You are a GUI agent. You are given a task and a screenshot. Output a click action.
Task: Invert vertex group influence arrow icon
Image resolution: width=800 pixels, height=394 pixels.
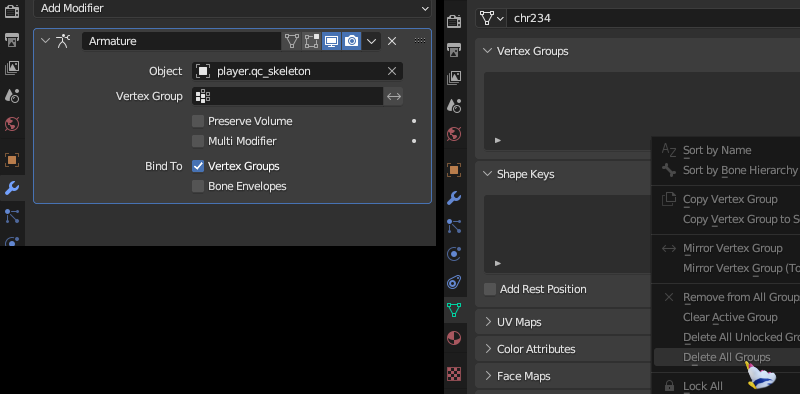393,96
